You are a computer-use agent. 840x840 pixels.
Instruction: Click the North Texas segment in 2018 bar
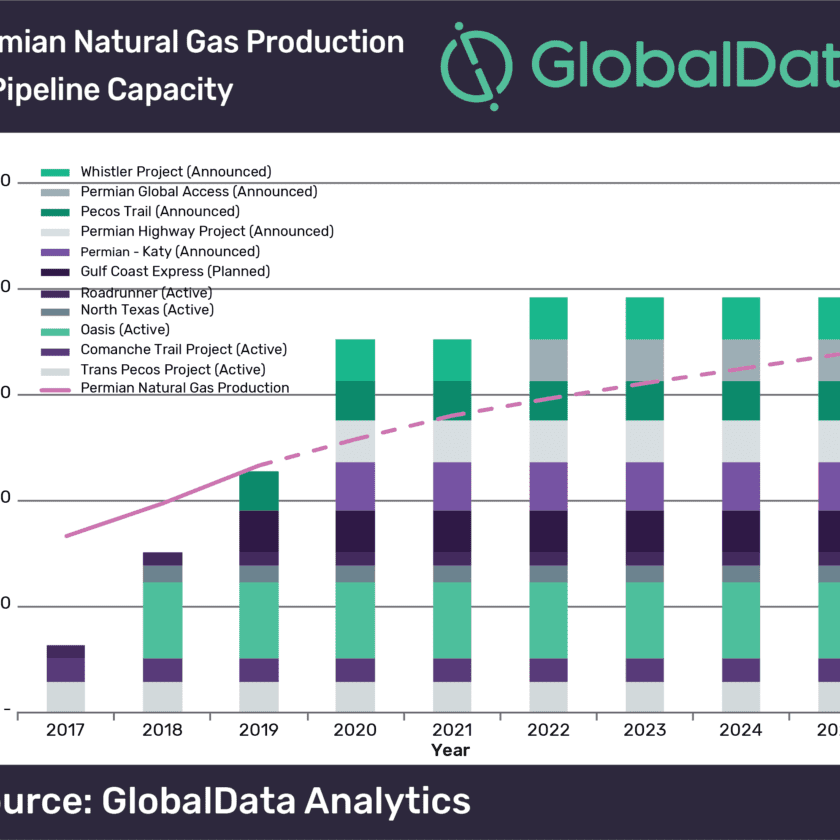pos(162,574)
